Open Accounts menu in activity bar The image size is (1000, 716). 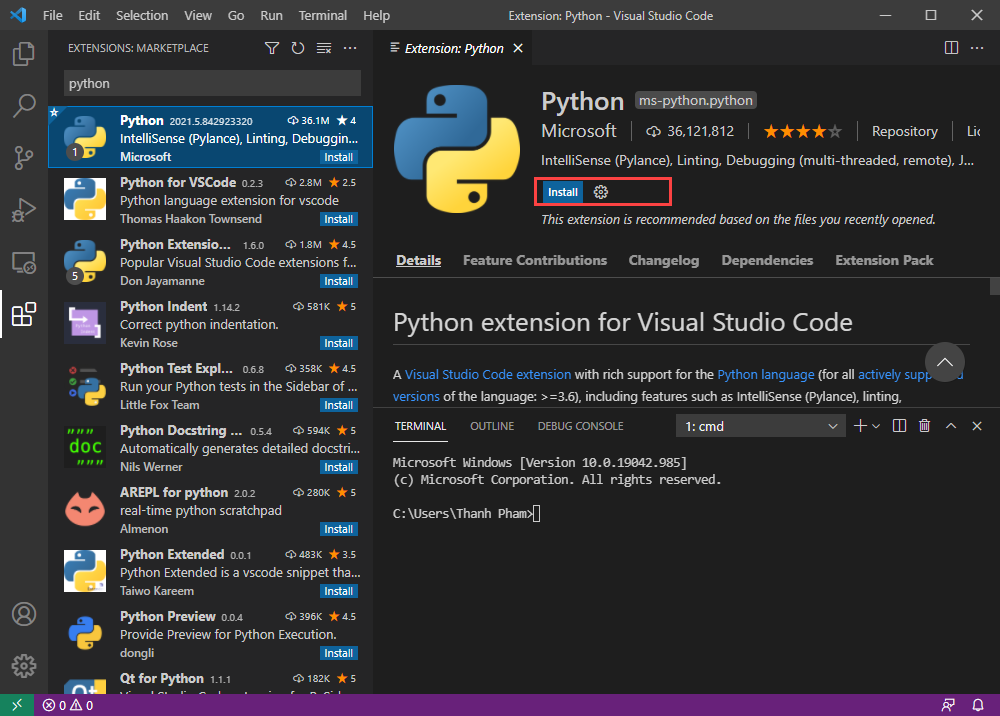point(24,614)
